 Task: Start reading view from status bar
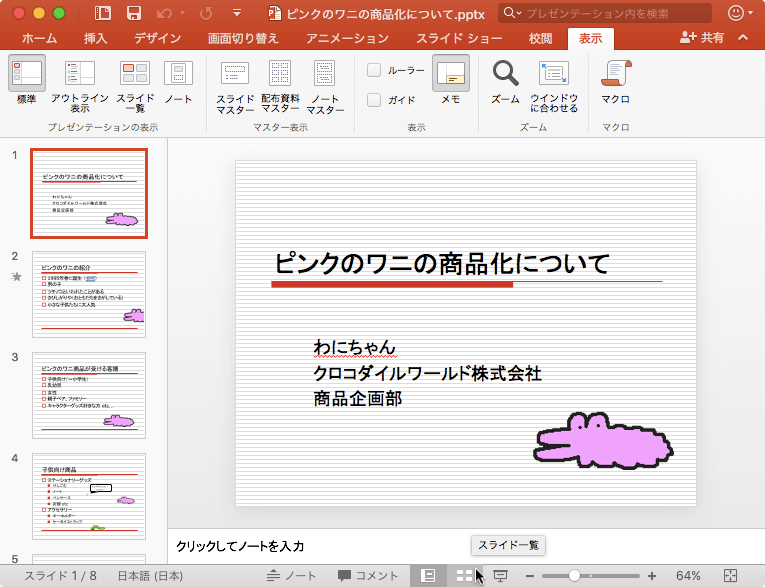click(x=500, y=576)
